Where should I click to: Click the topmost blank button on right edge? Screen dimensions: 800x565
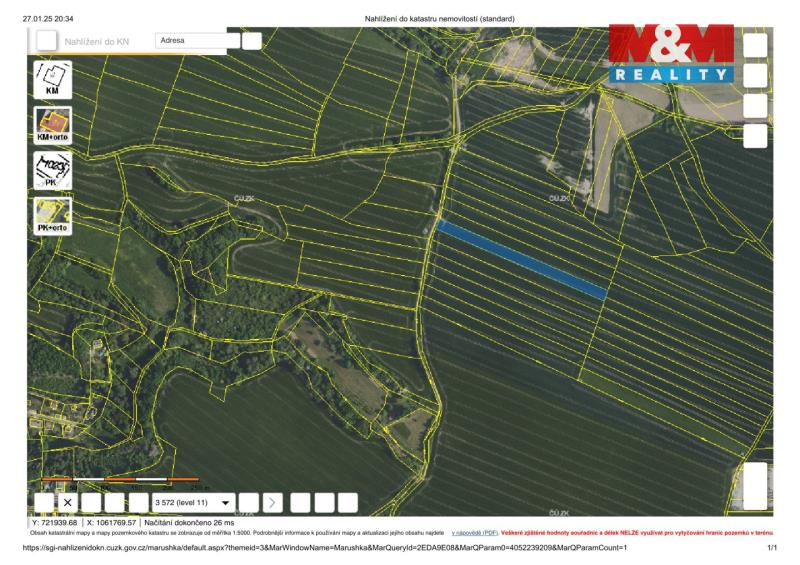(755, 44)
